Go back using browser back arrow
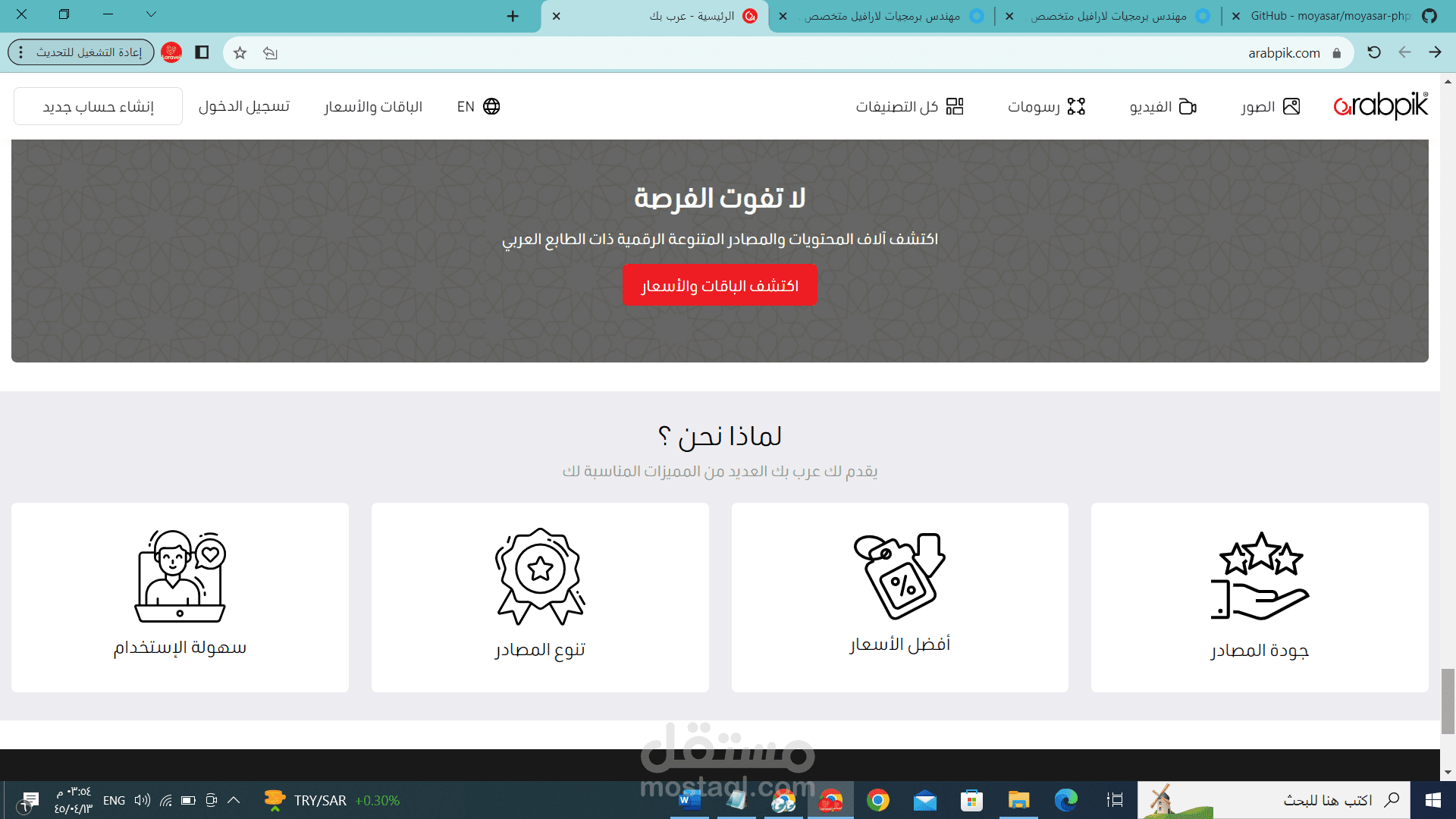Screen dimensions: 1456x819 (1404, 52)
